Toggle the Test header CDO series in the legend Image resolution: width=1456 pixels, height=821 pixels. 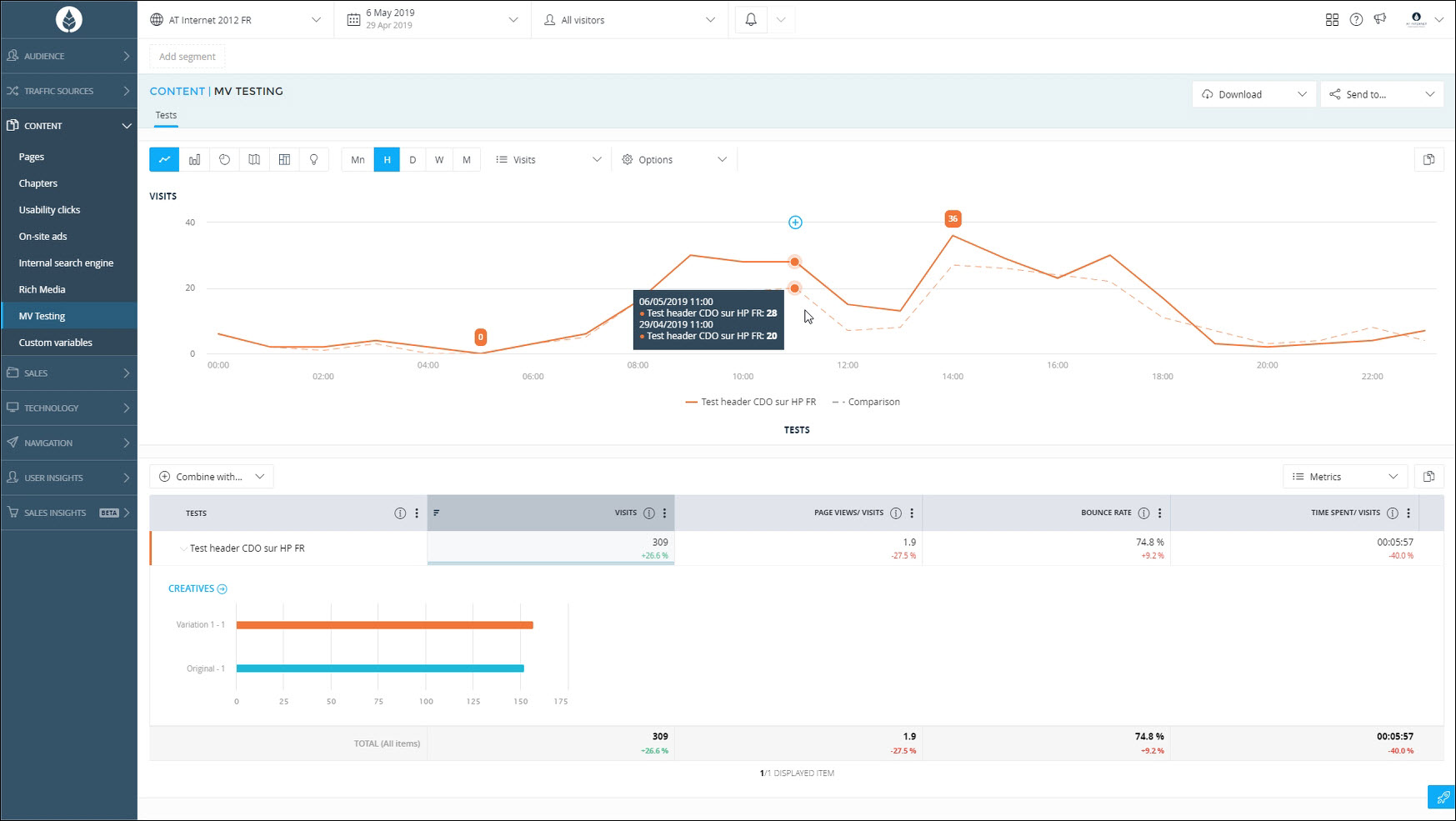[750, 402]
